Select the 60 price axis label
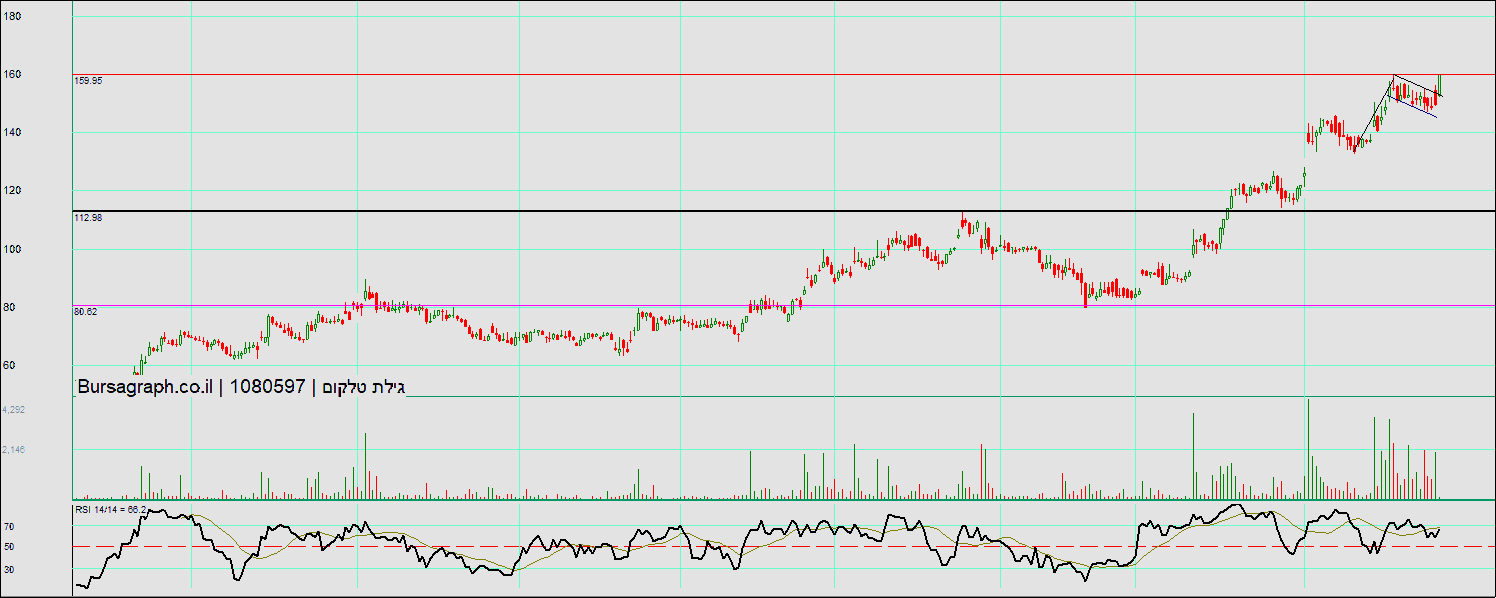The height and width of the screenshot is (598, 1496). [9, 365]
